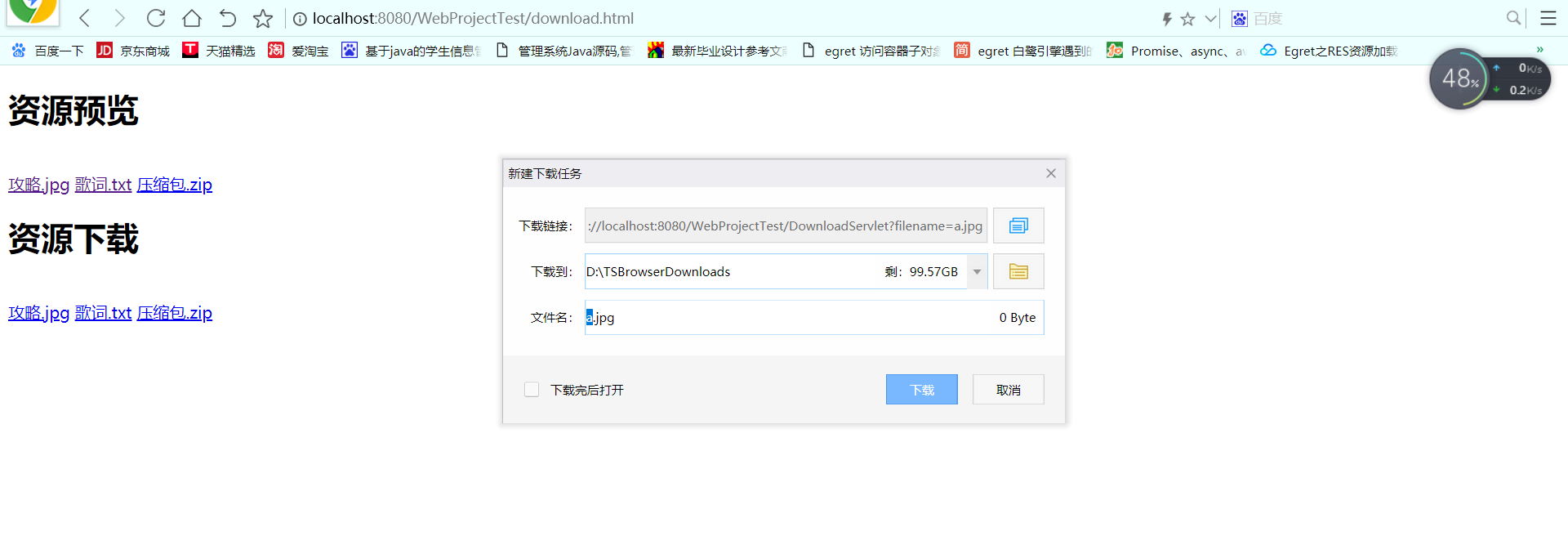Click the 取消 button
Viewport: 1568px width, 536px height.
(x=1009, y=390)
